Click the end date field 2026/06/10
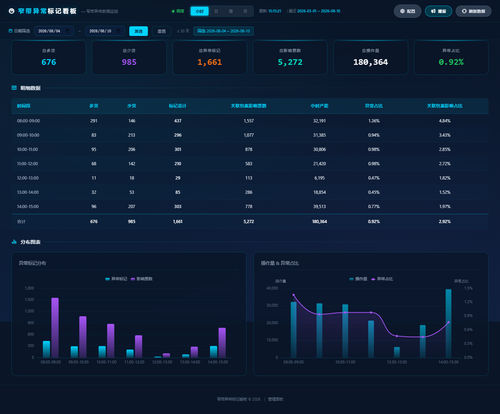 [x=105, y=31]
